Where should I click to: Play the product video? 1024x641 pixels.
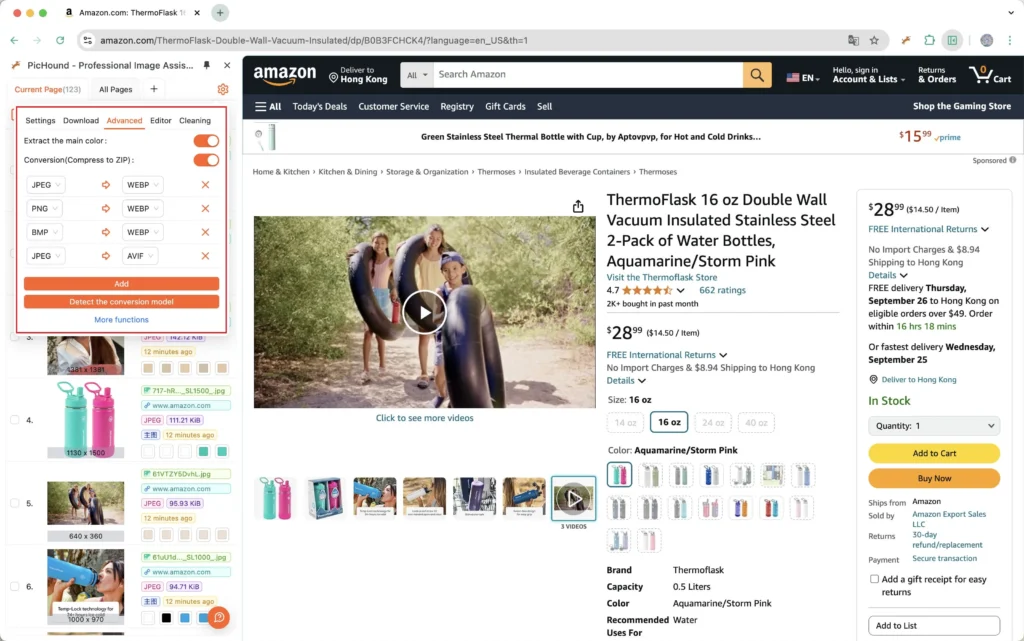[x=424, y=312]
